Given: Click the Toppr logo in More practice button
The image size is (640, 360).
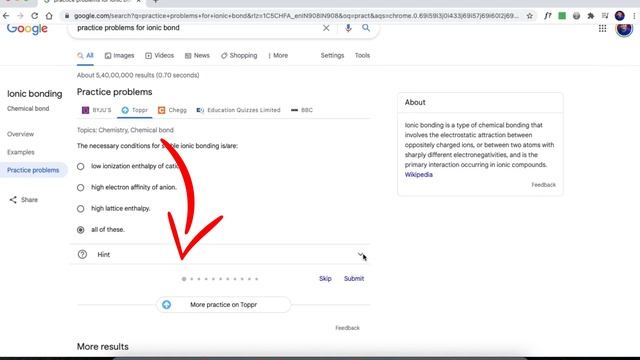Looking at the screenshot, I should coord(167,304).
